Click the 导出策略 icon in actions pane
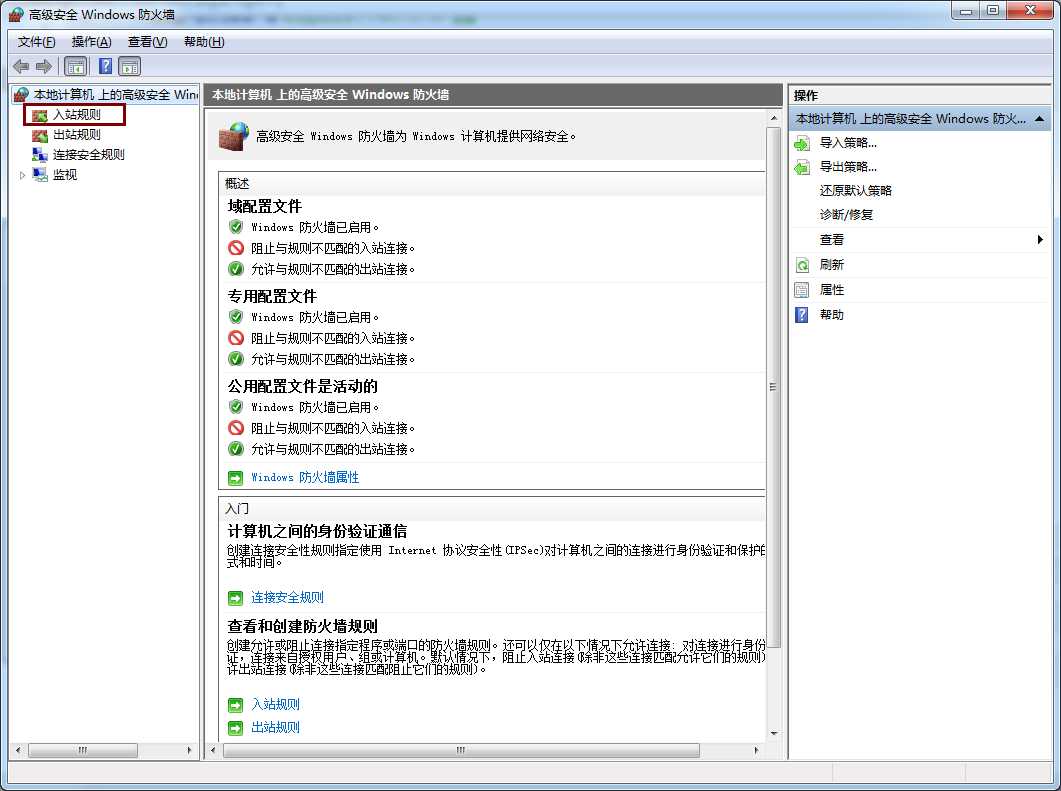Screen dimensions: 1061x791 click(x=802, y=167)
